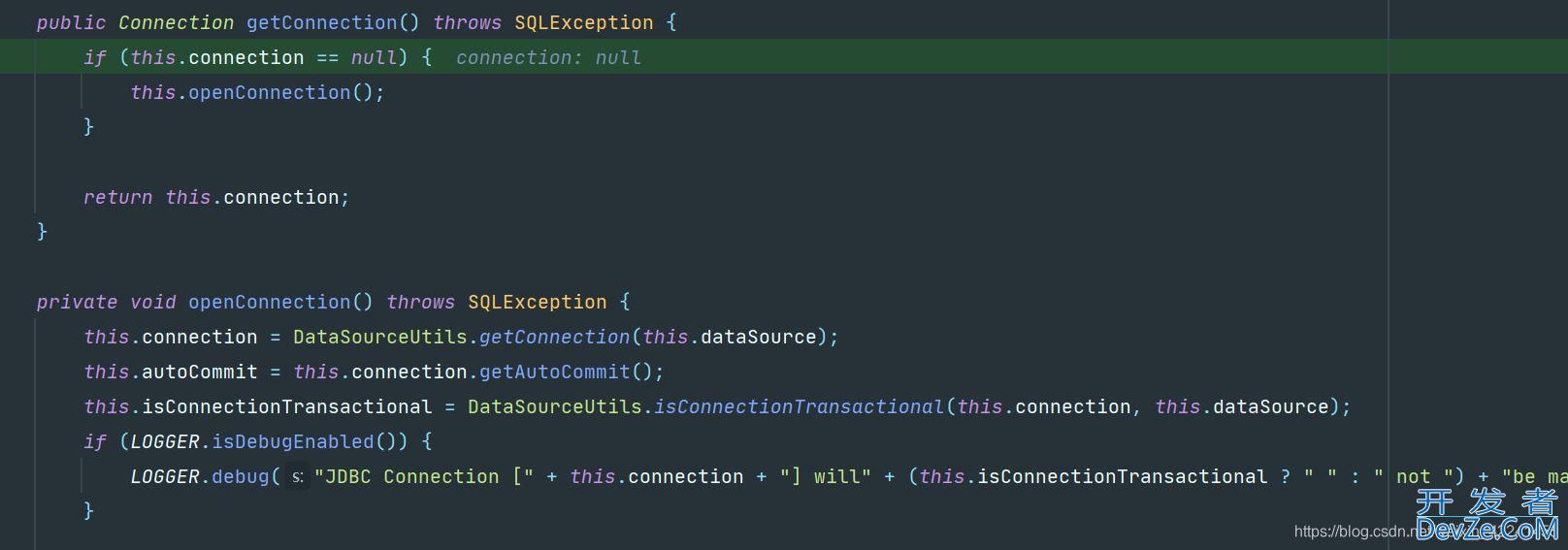Viewport: 1568px width, 550px height.
Task: Click the inline debug hint 'connection: null'
Action: [x=548, y=58]
